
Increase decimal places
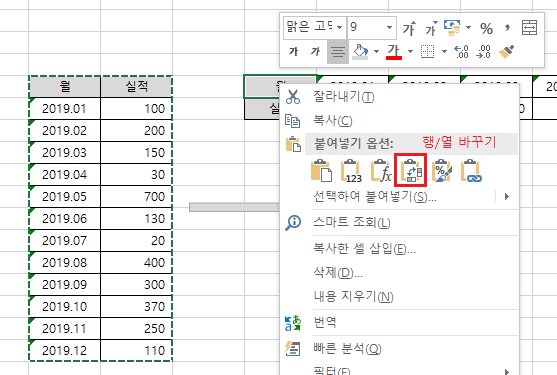click(x=461, y=51)
